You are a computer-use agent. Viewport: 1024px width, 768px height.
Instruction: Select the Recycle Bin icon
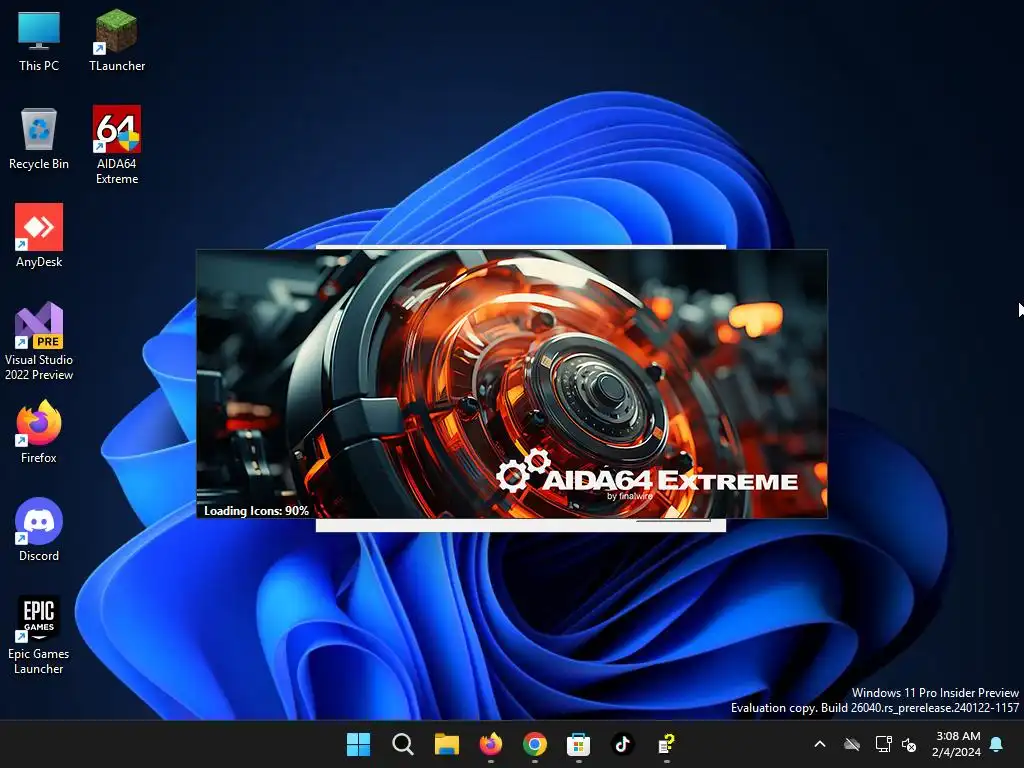pos(39,138)
